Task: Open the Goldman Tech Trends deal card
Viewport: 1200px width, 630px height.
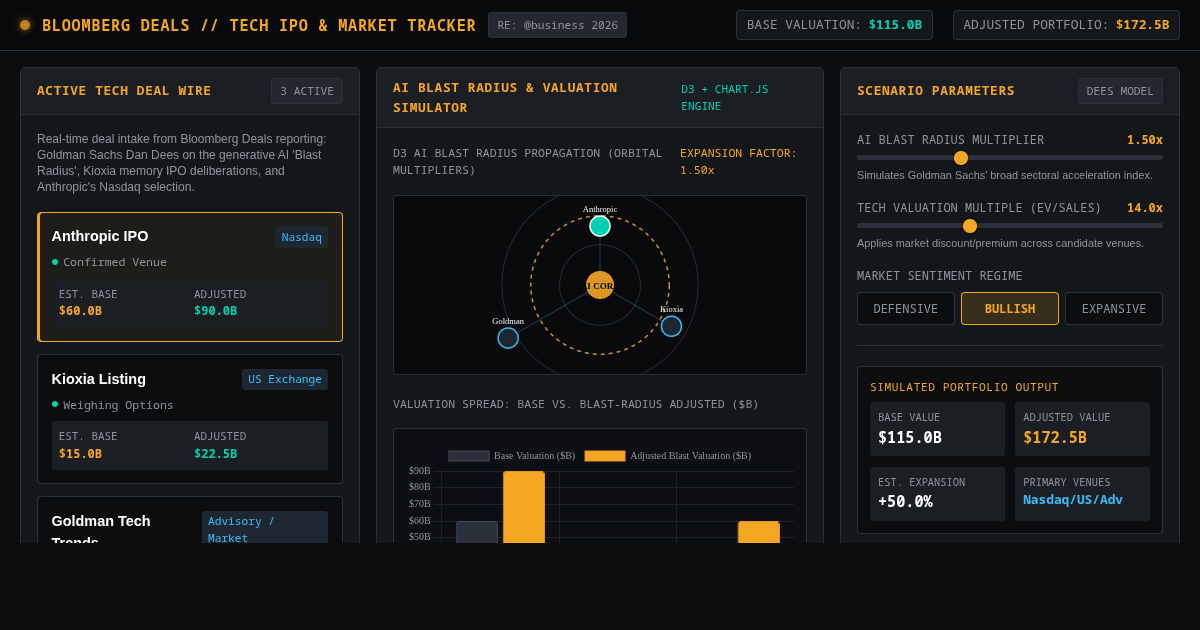Action: (x=190, y=520)
